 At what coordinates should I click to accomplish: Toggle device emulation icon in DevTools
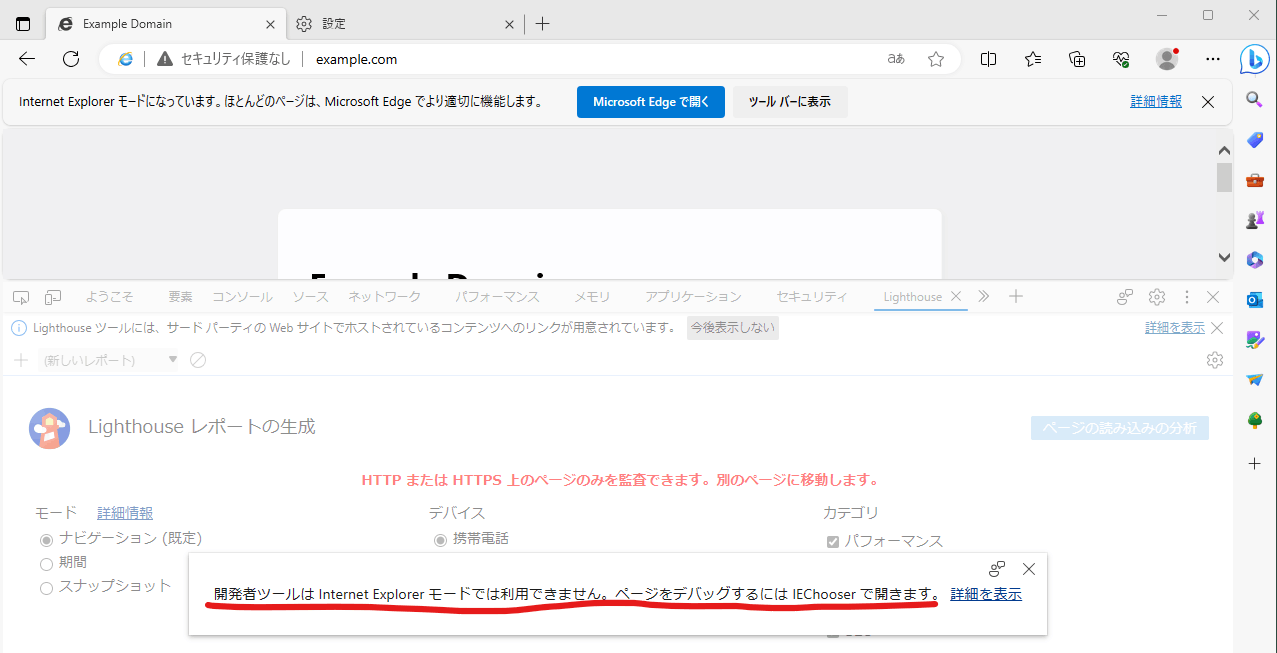pos(53,297)
